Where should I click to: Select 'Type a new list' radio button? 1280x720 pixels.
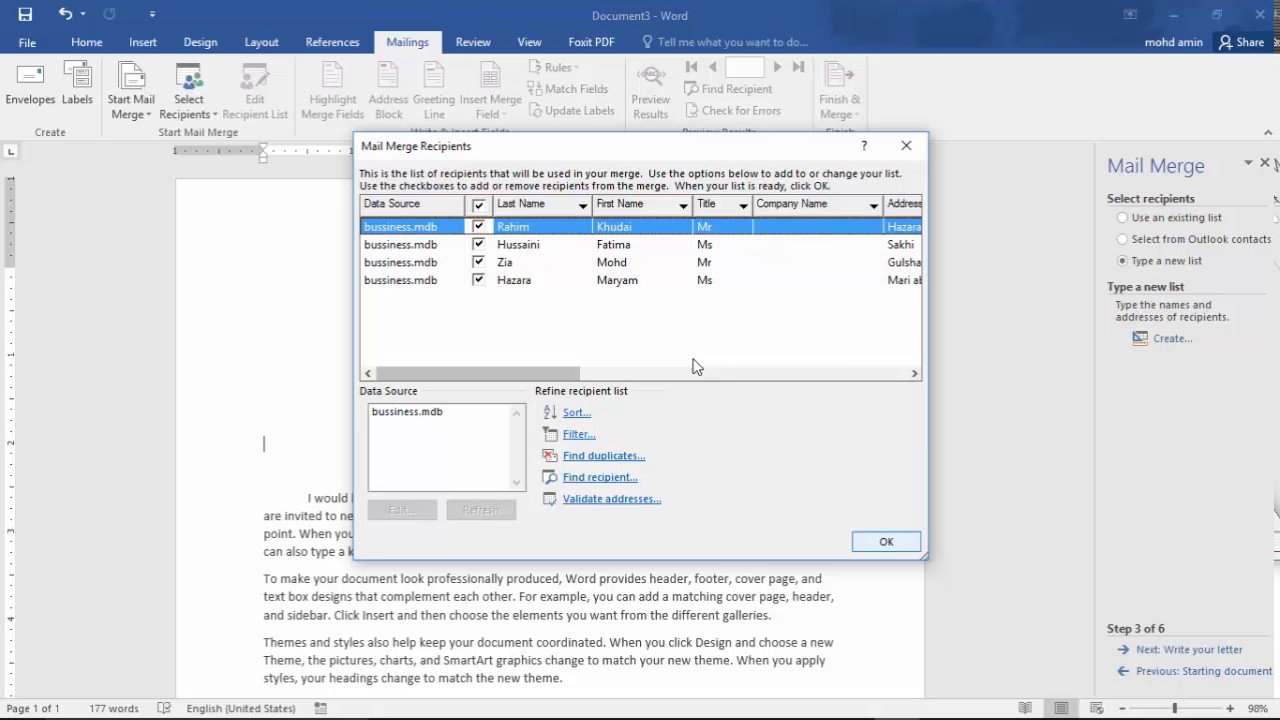(1123, 261)
